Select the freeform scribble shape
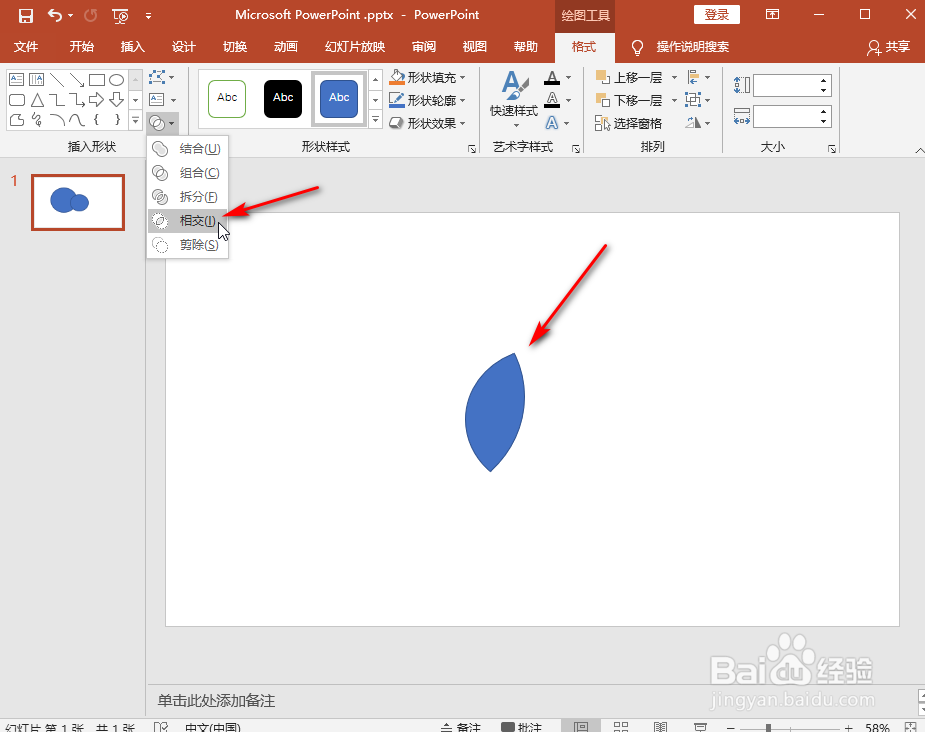Image resolution: width=925 pixels, height=732 pixels. [x=37, y=120]
